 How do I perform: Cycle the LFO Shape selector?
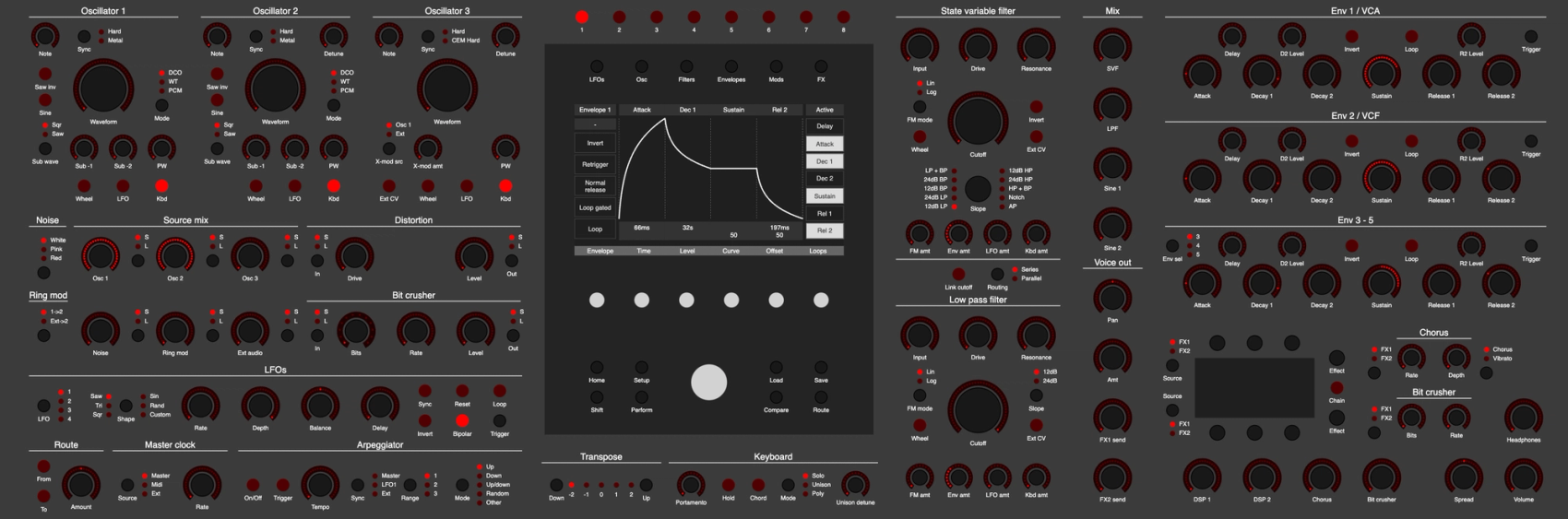[125, 406]
